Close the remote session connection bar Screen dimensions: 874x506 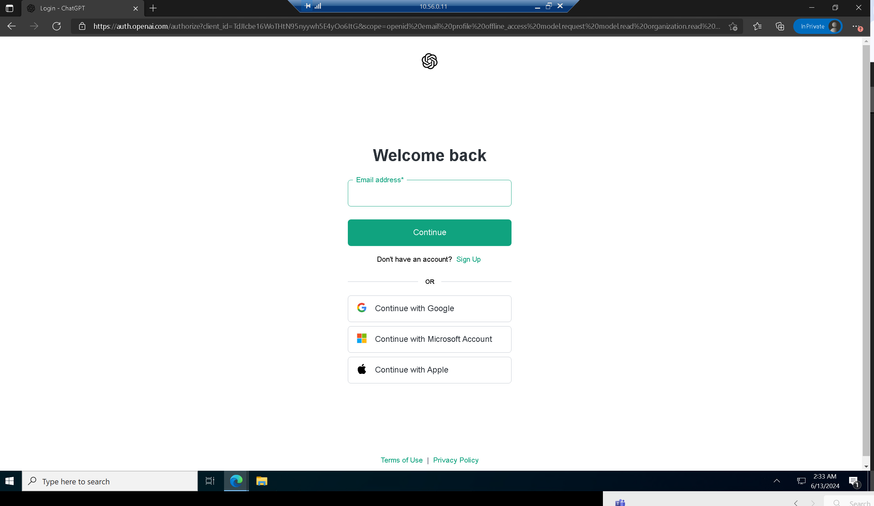pyautogui.click(x=560, y=6)
